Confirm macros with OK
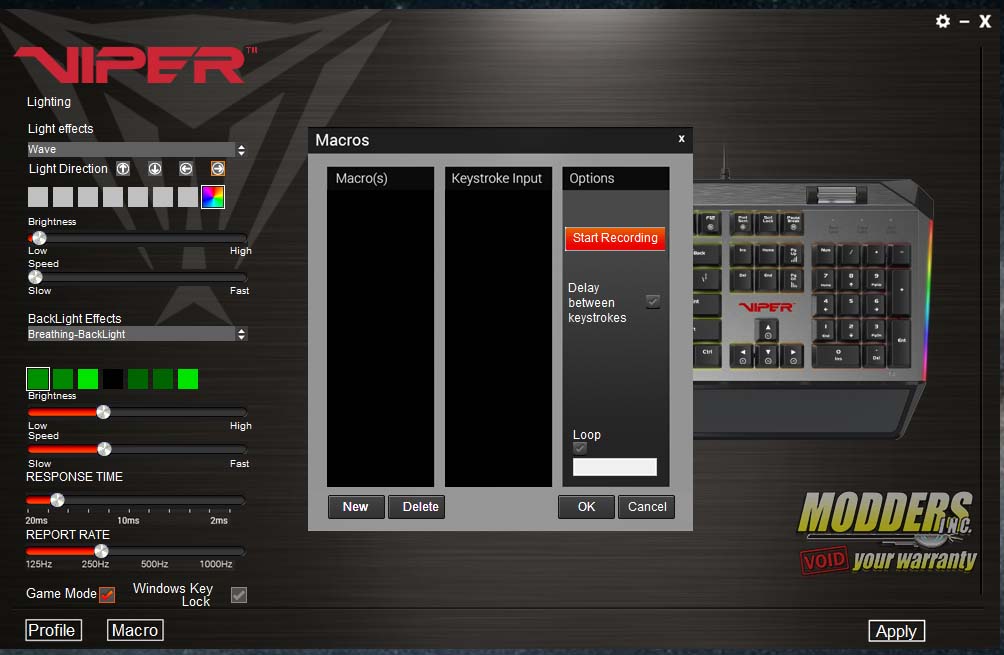1004x655 pixels. 586,507
